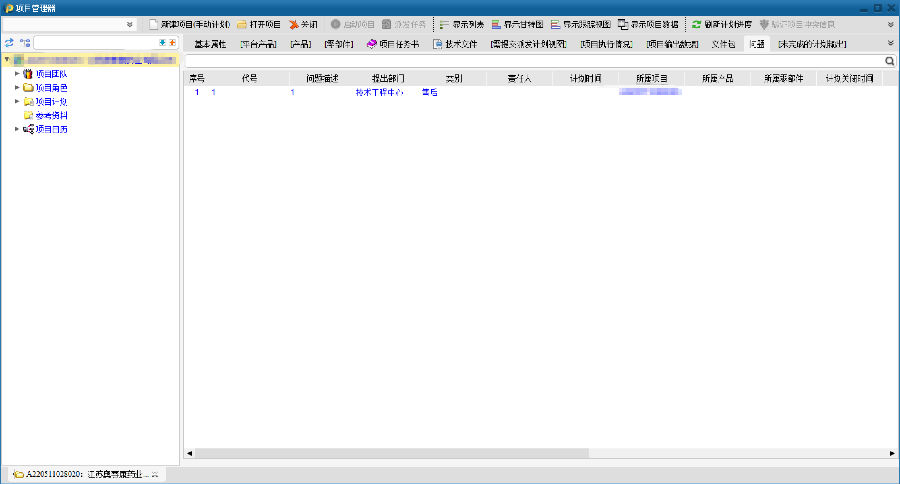Click the grayed dispatch task icon
The width and height of the screenshot is (900, 484).
(x=386, y=24)
